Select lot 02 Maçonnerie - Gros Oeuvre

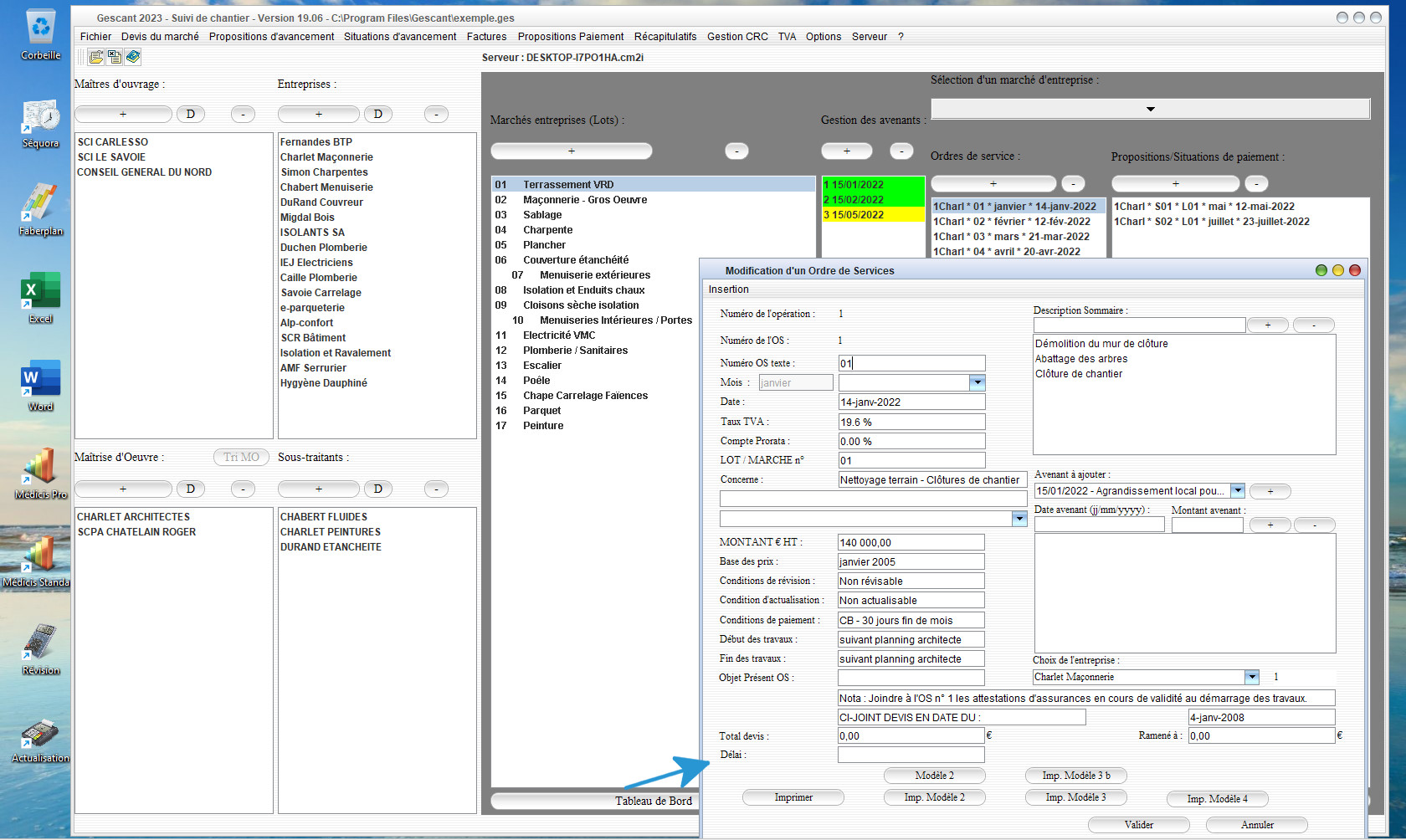pos(653,200)
